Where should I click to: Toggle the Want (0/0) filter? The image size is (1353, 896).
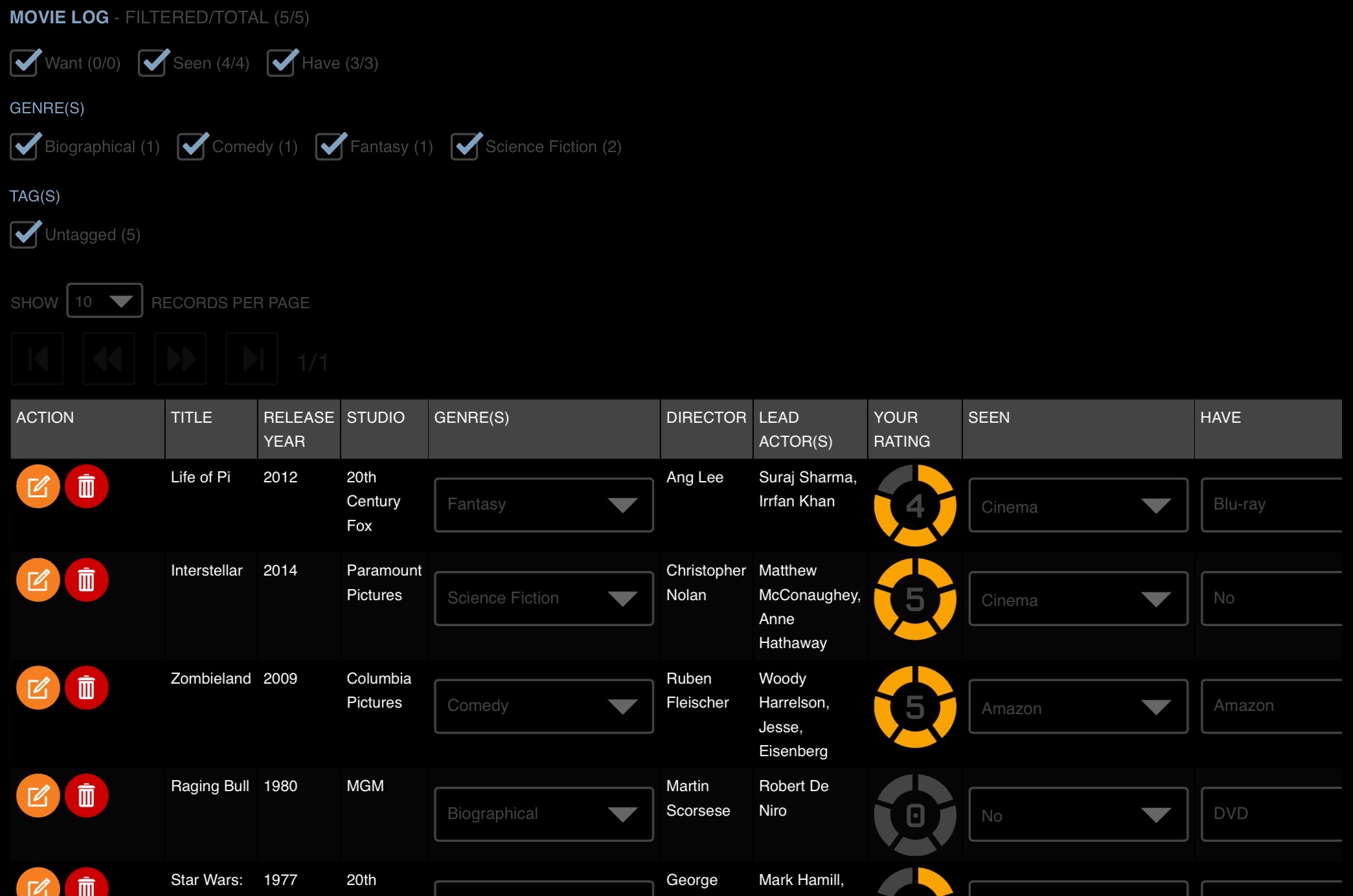point(25,63)
